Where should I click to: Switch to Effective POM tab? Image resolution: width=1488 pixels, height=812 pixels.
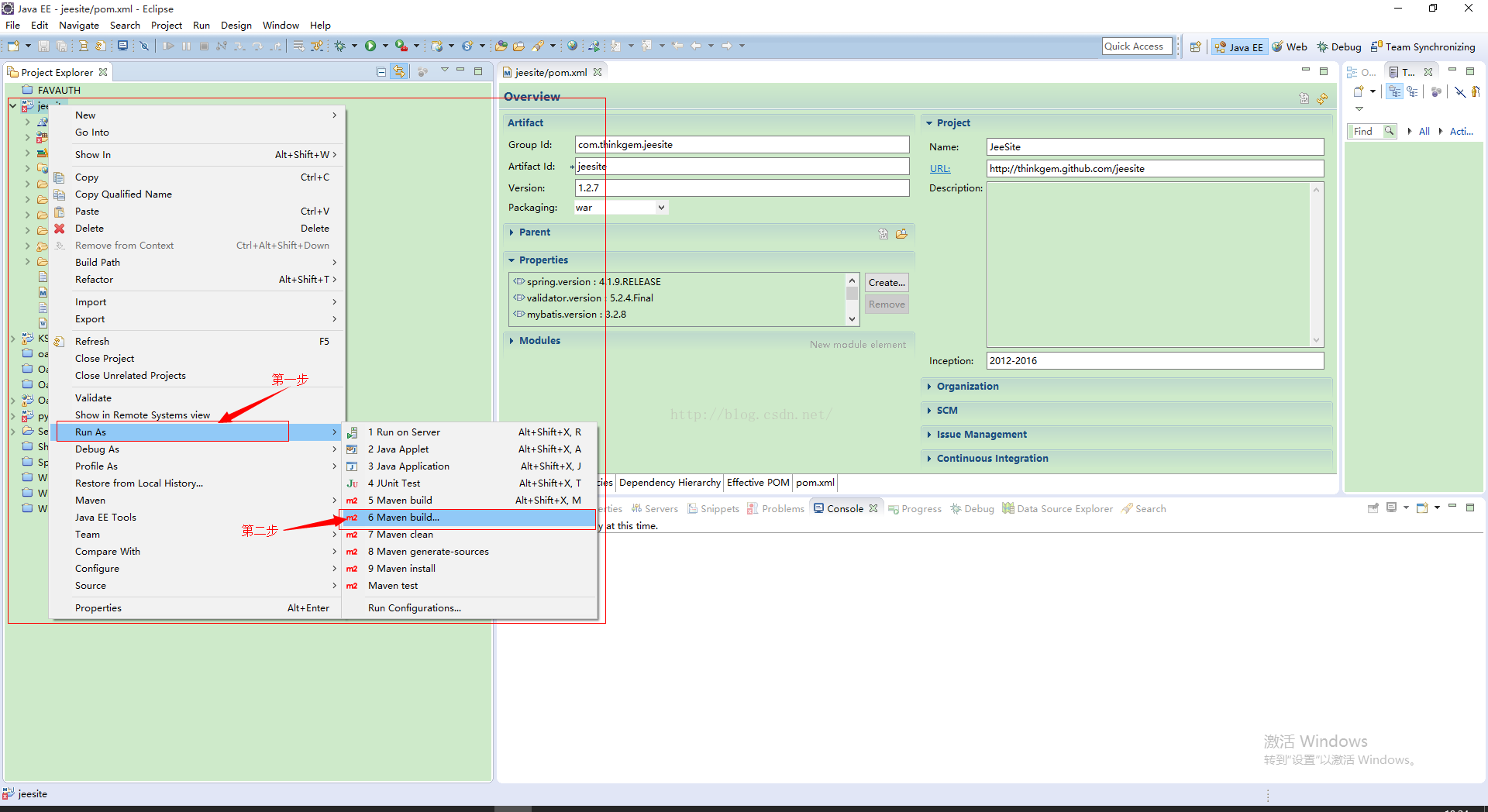tap(758, 483)
